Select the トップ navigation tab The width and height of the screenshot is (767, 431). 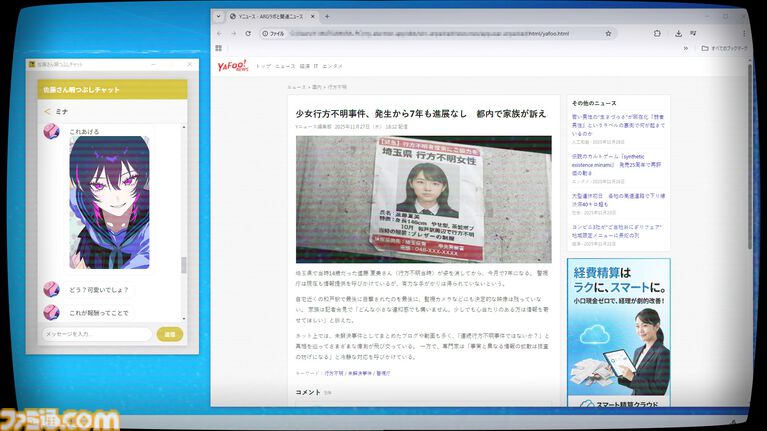[x=263, y=66]
